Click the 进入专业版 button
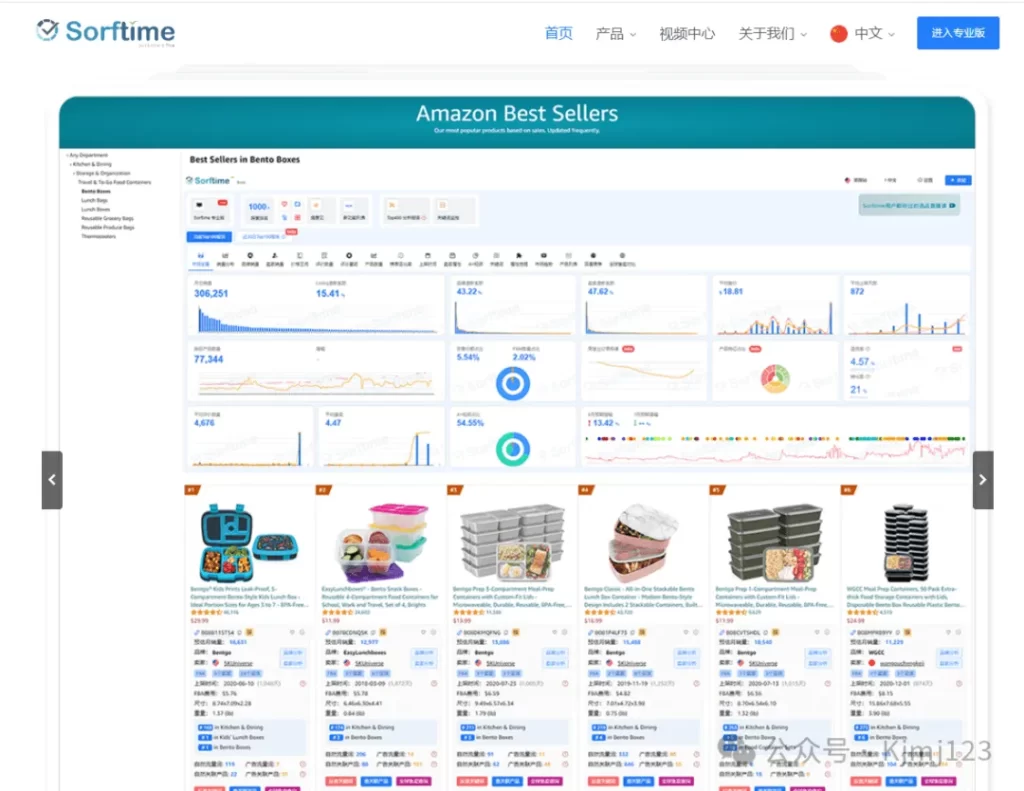 click(958, 33)
